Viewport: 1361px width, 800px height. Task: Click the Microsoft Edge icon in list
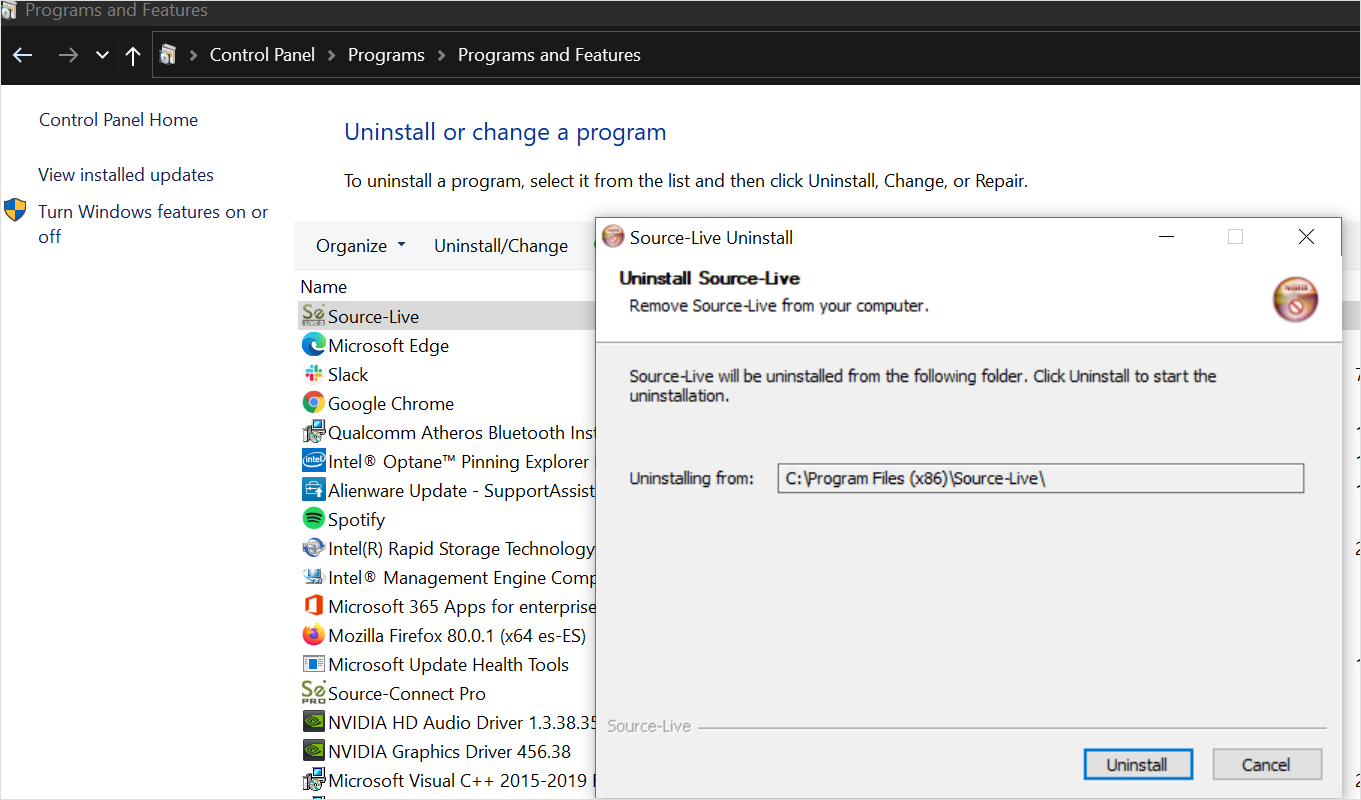coord(313,345)
